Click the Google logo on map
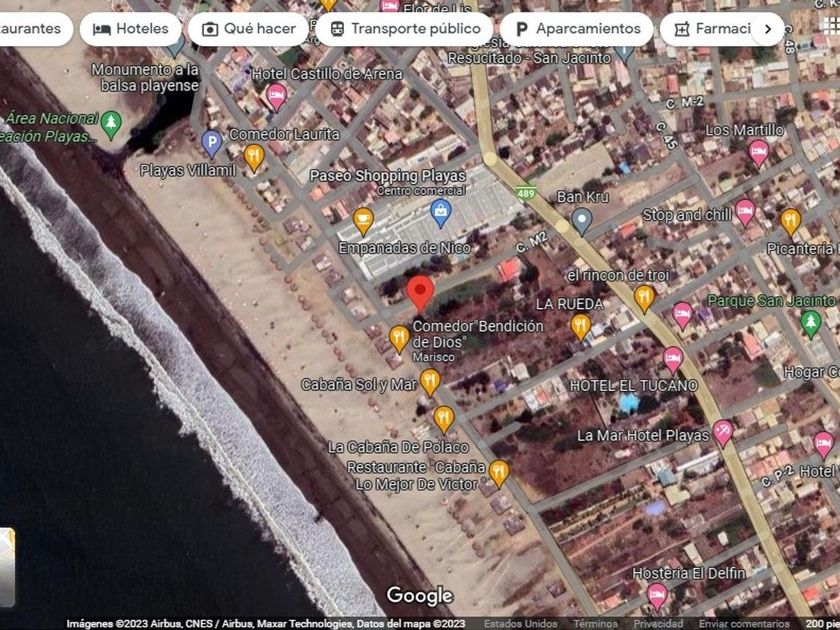This screenshot has height=630, width=840. pyautogui.click(x=419, y=596)
